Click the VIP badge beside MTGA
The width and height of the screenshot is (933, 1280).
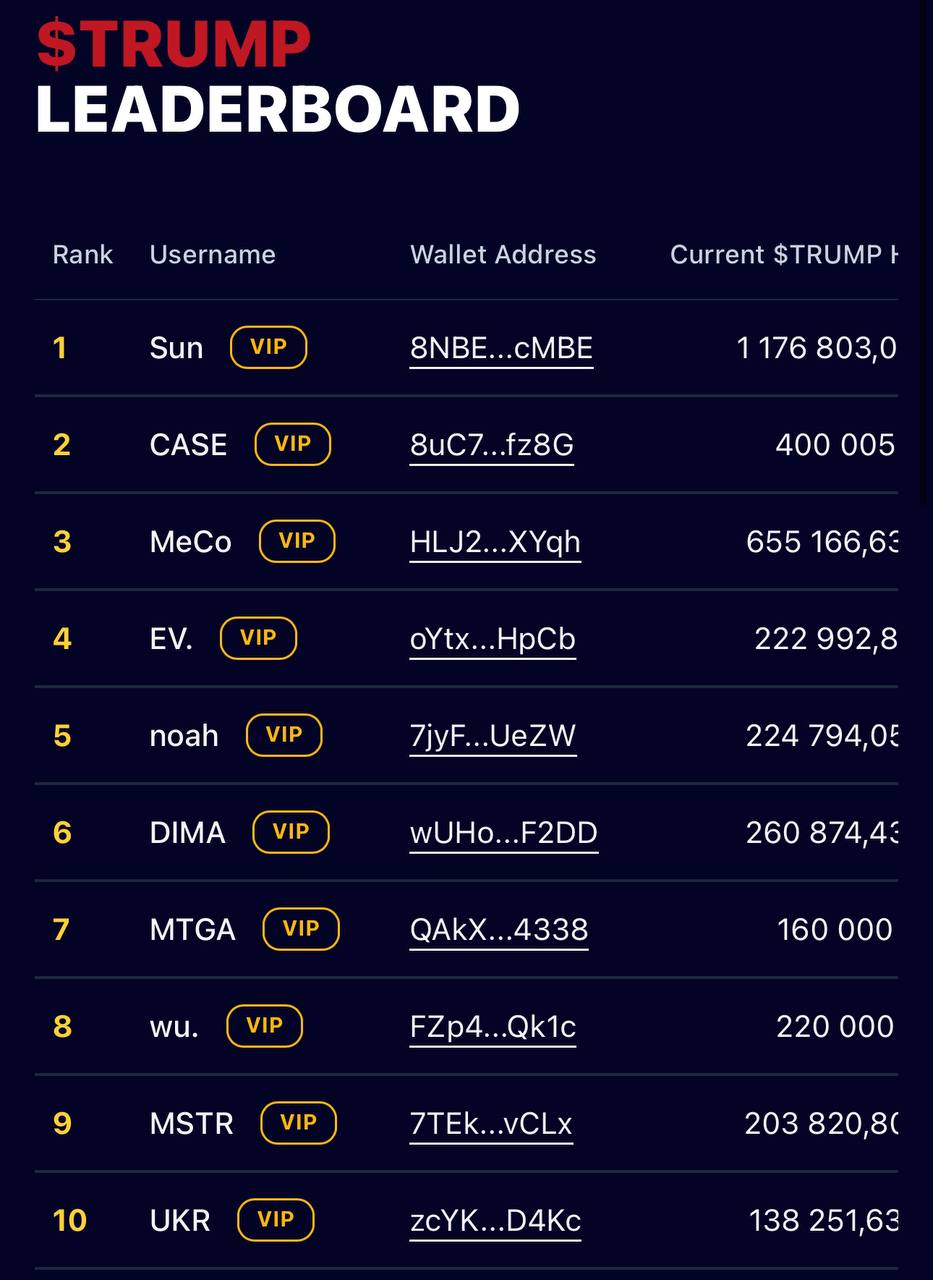(301, 929)
